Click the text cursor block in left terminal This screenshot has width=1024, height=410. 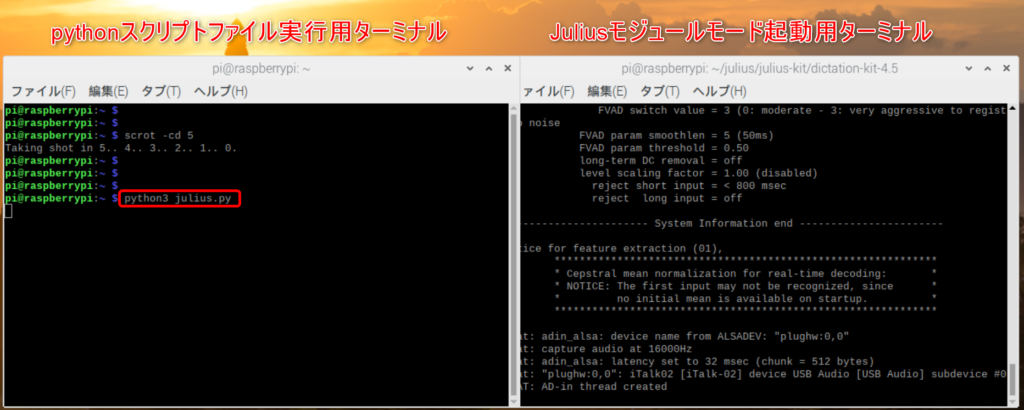[8, 211]
